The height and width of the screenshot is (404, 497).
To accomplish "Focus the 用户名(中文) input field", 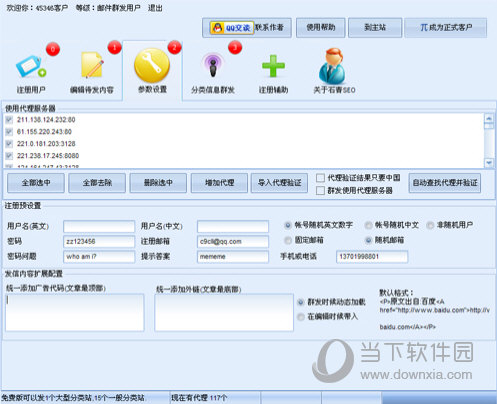I will click(x=233, y=226).
